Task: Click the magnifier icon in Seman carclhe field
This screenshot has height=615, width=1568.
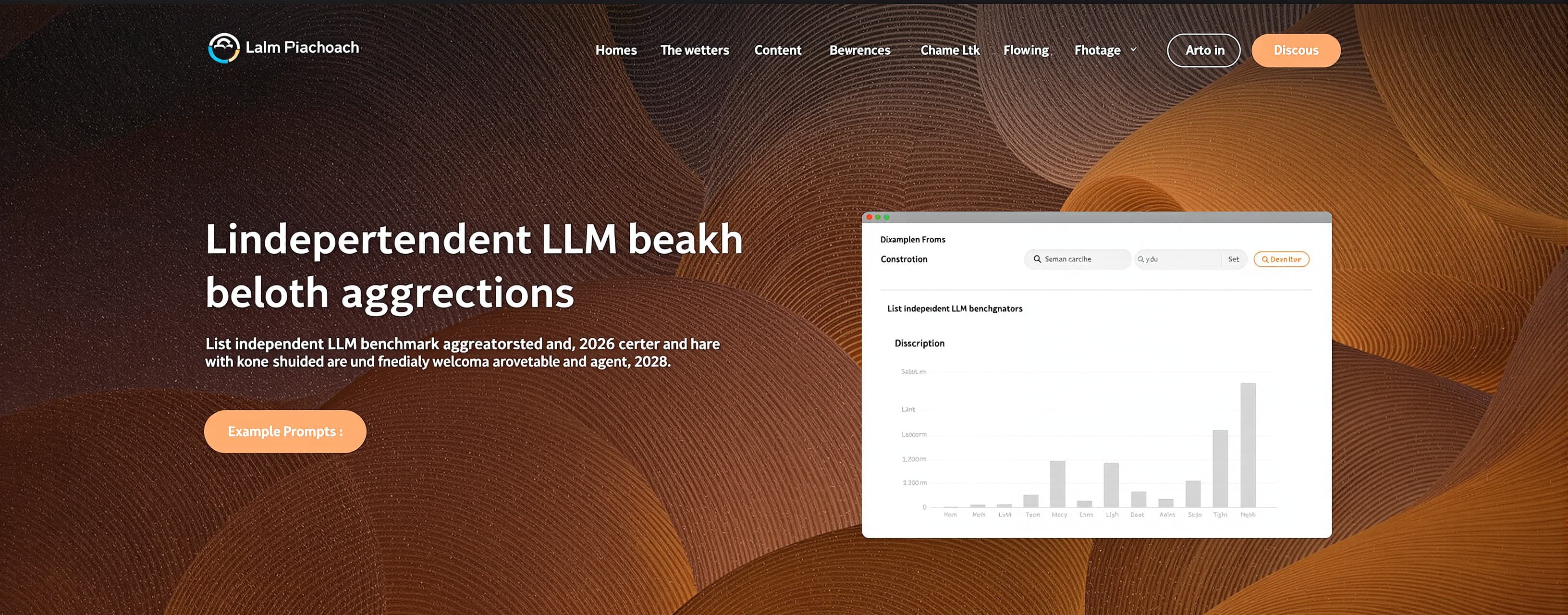Action: click(x=1037, y=259)
